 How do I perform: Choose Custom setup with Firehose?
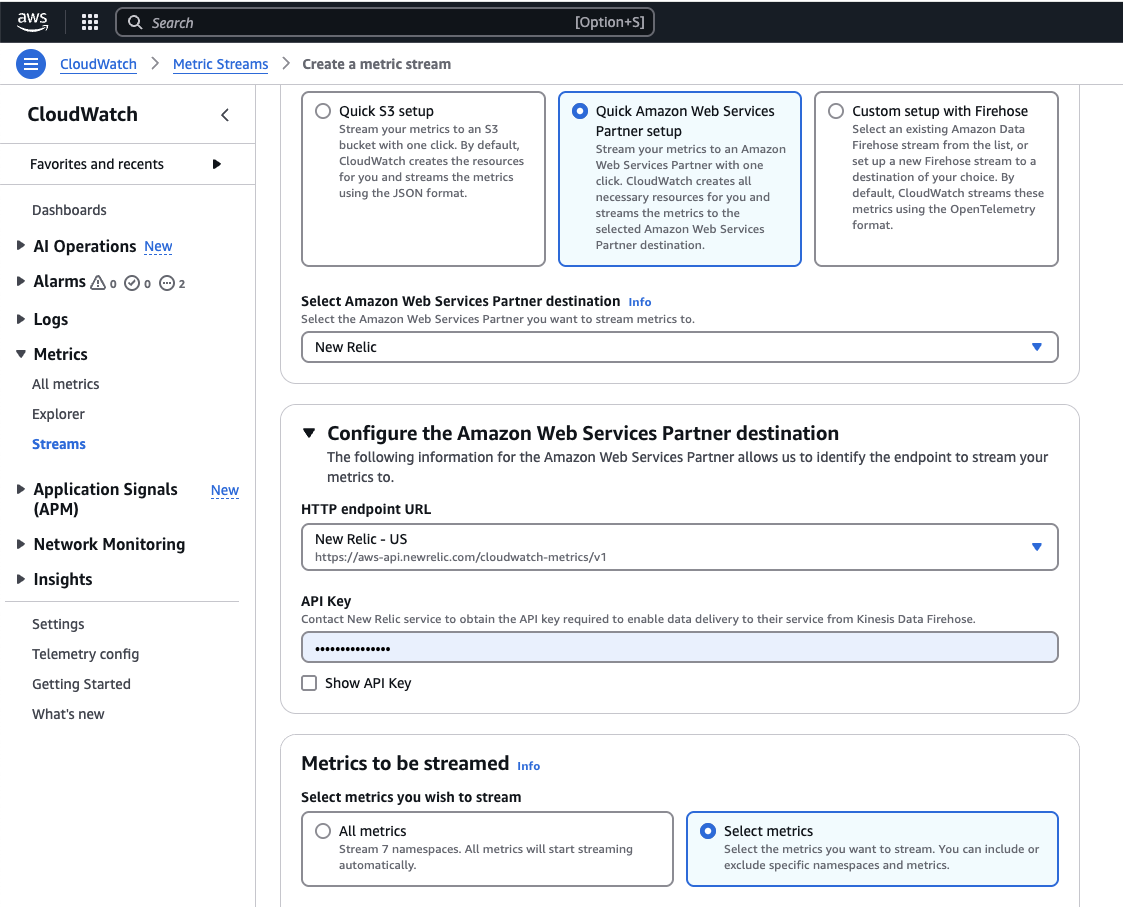click(834, 111)
